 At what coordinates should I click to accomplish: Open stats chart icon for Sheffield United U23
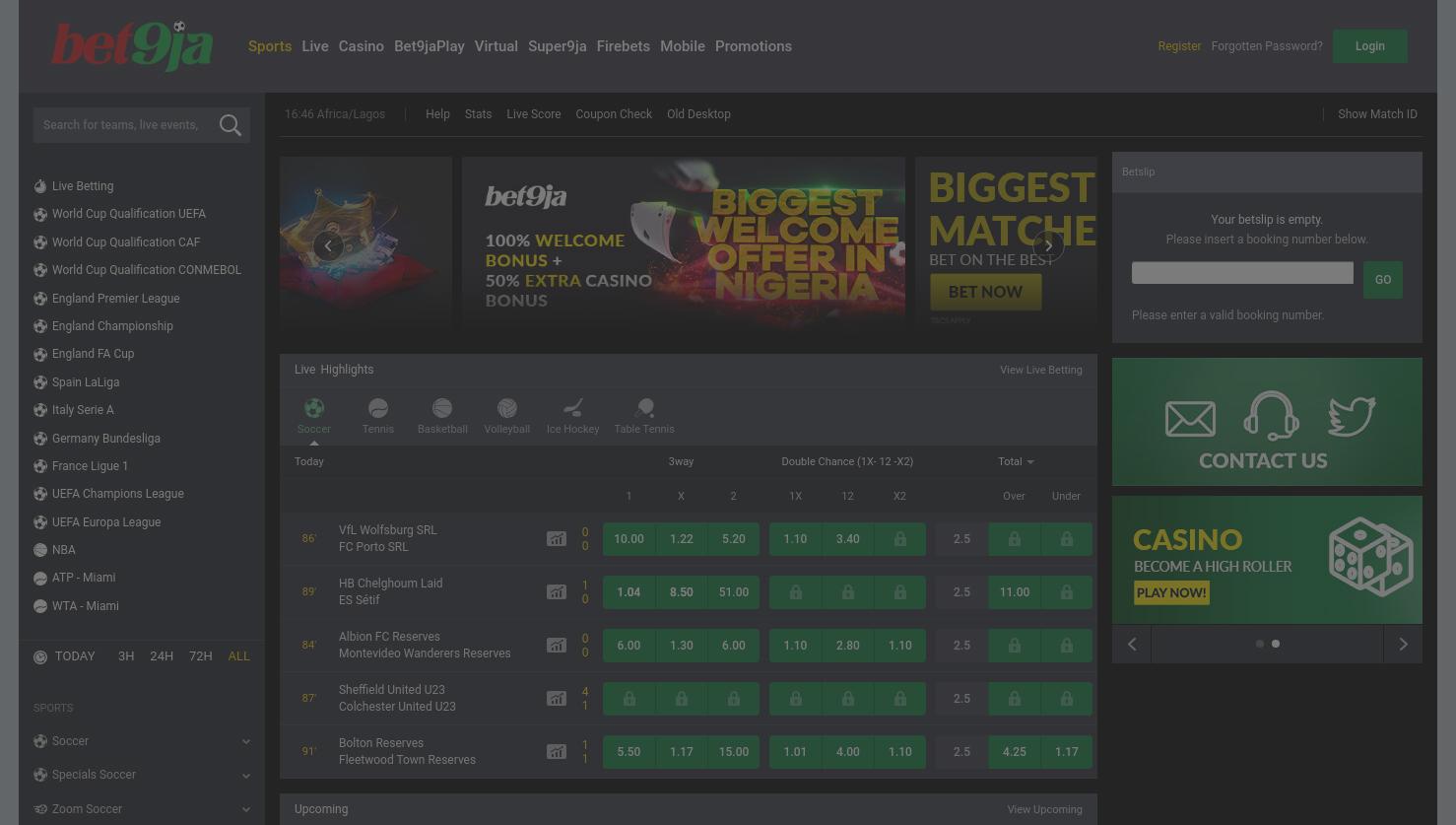click(x=557, y=699)
